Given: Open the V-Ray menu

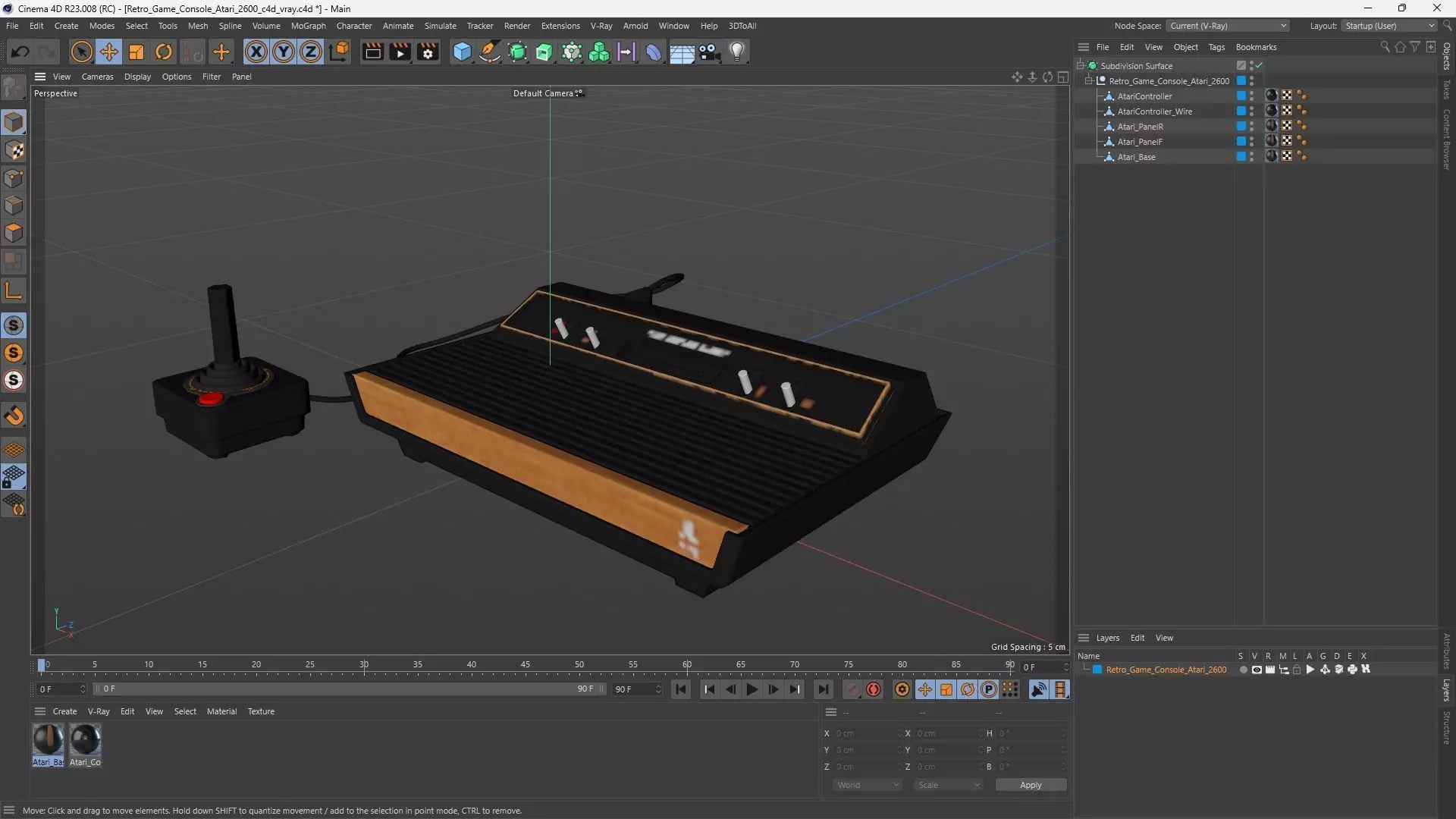Looking at the screenshot, I should pyautogui.click(x=601, y=26).
